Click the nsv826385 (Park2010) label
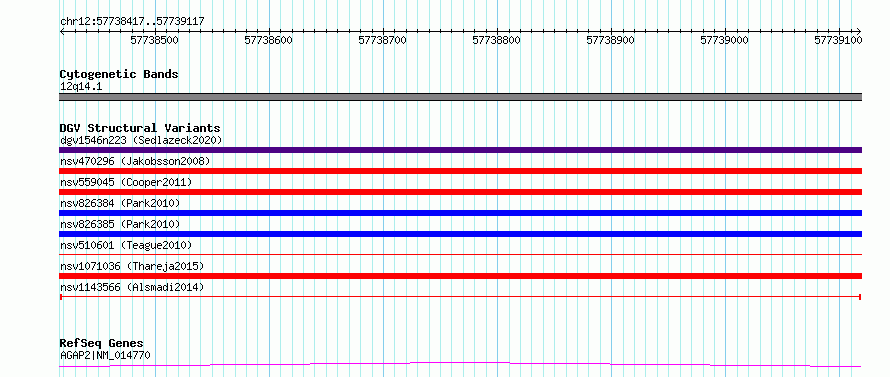Image resolution: width=890 pixels, height=377 pixels. (x=120, y=224)
